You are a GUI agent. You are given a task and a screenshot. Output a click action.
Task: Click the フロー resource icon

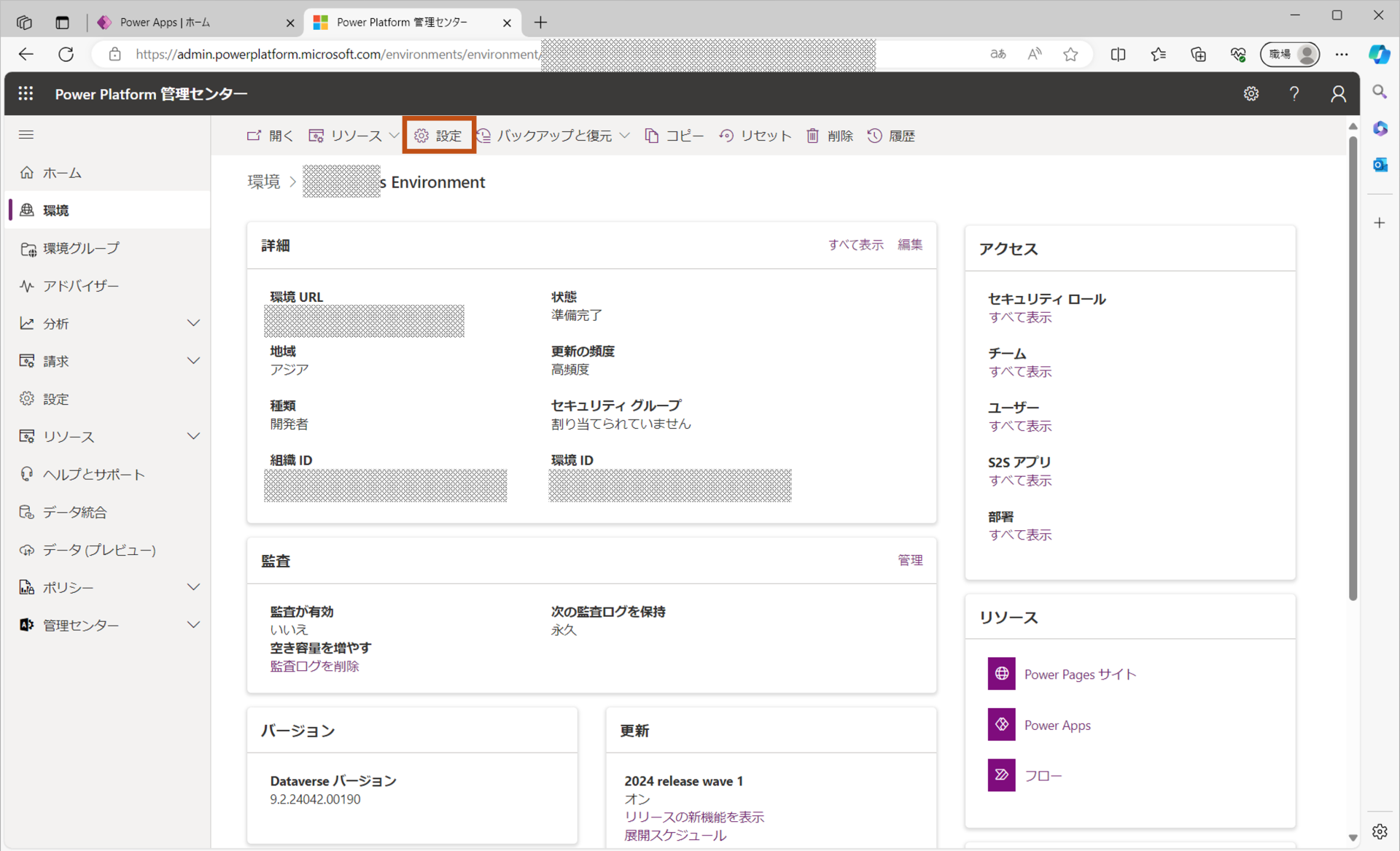[1001, 775]
